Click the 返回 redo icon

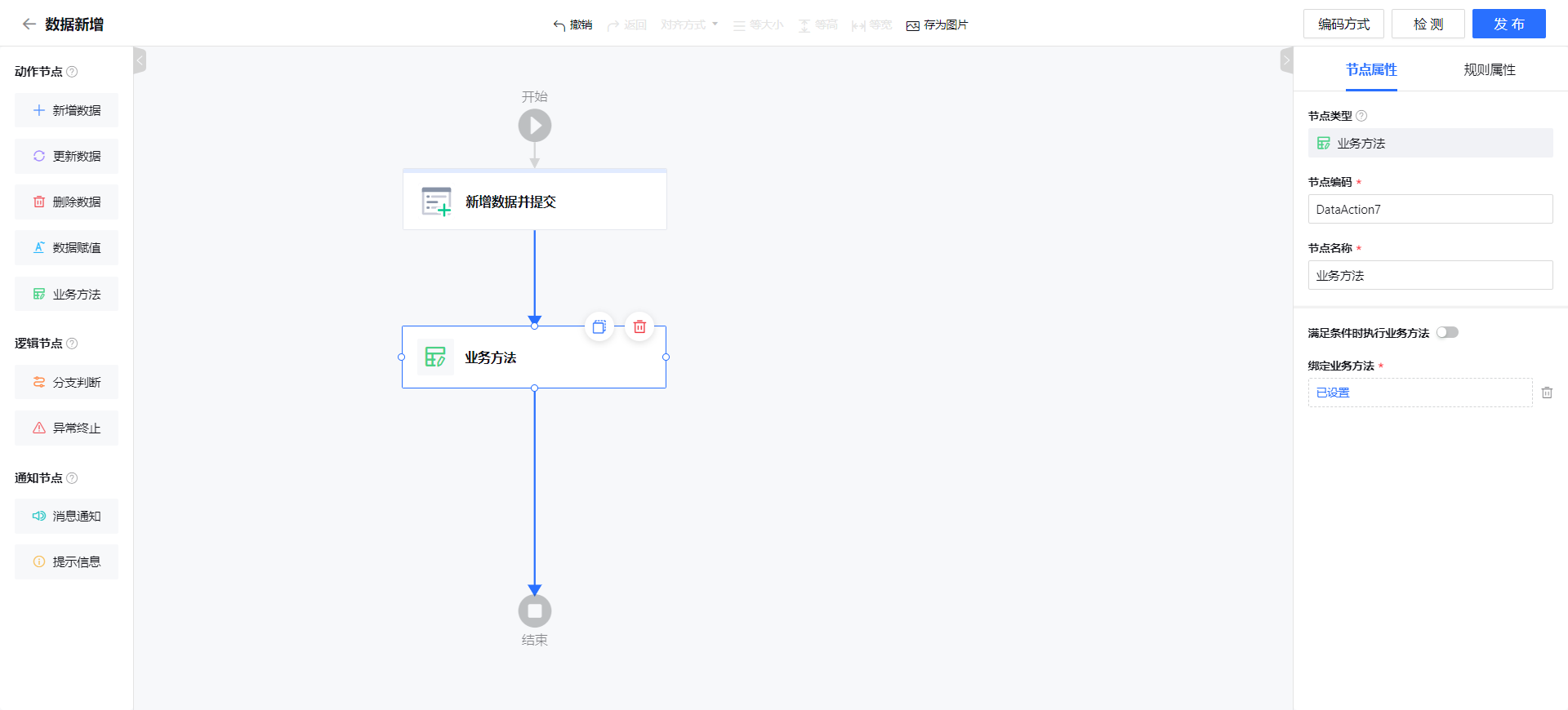(x=613, y=25)
